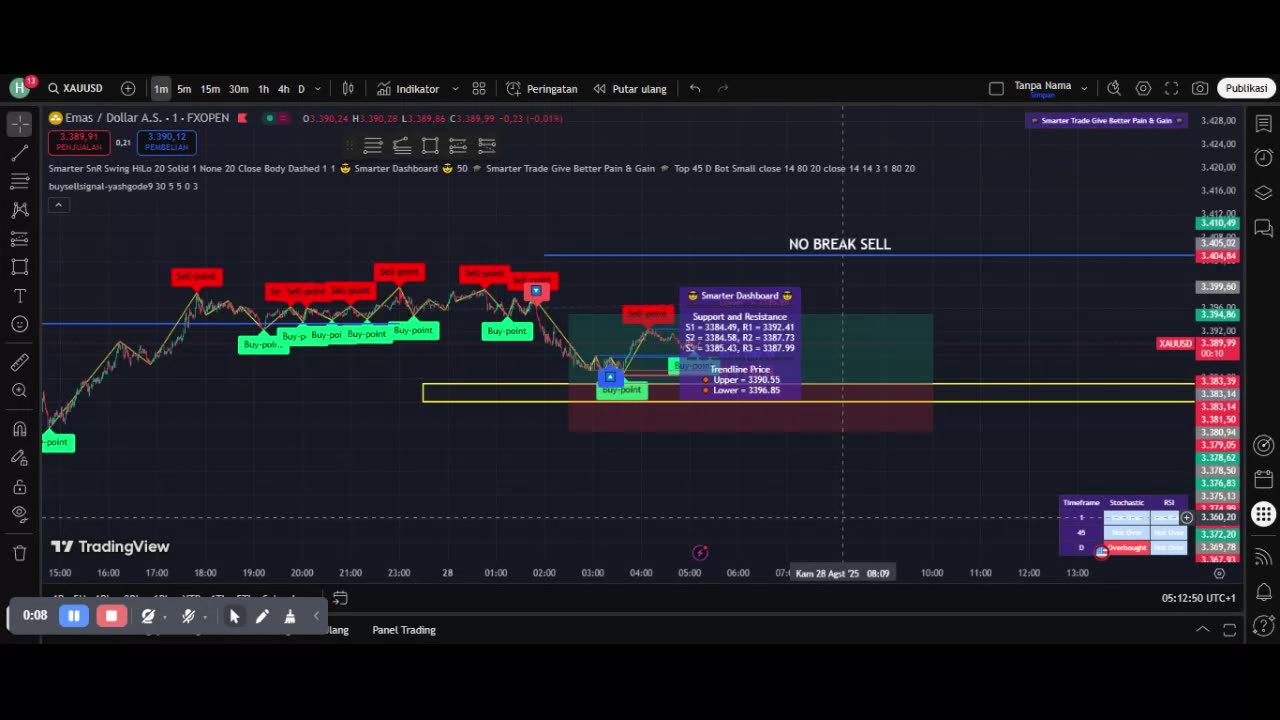This screenshot has height=720, width=1280.
Task: Undo the last chart action
Action: (x=695, y=88)
